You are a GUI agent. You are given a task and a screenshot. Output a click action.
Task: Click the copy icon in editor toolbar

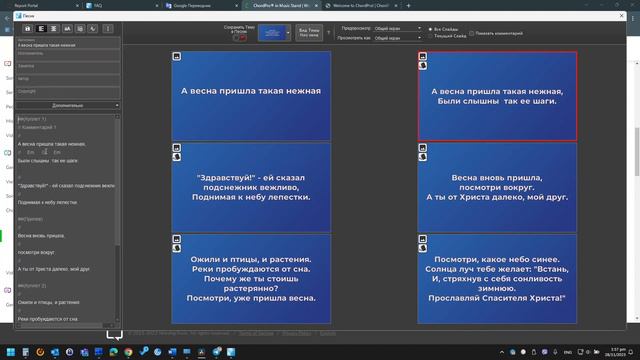[x=80, y=29]
